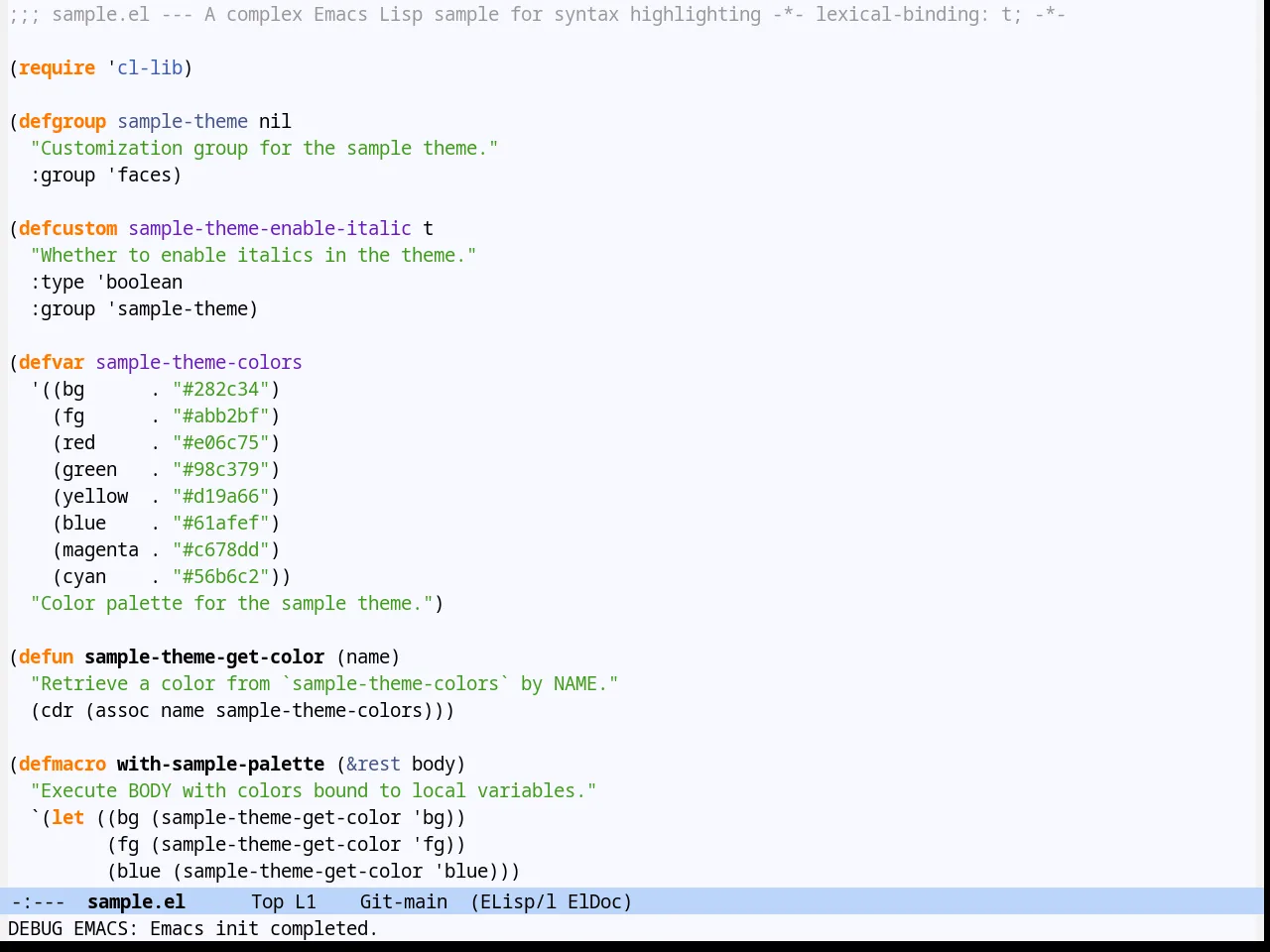The height and width of the screenshot is (952, 1270).
Task: Click the "#282c34" color string
Action: [221, 389]
